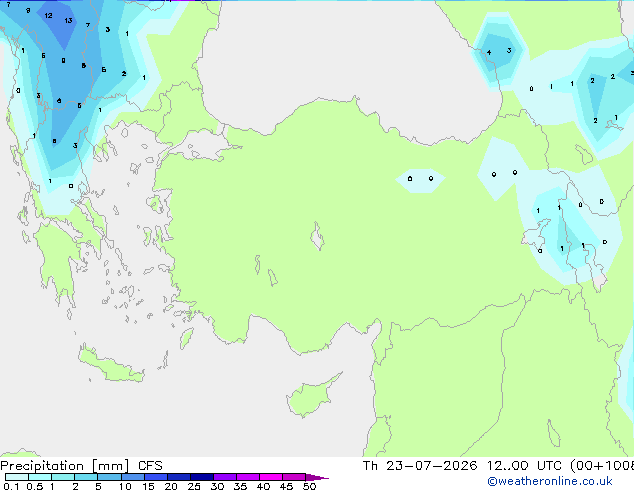Click the legend swatch between 5 and 10
This screenshot has height=490, width=634.
tap(109, 477)
